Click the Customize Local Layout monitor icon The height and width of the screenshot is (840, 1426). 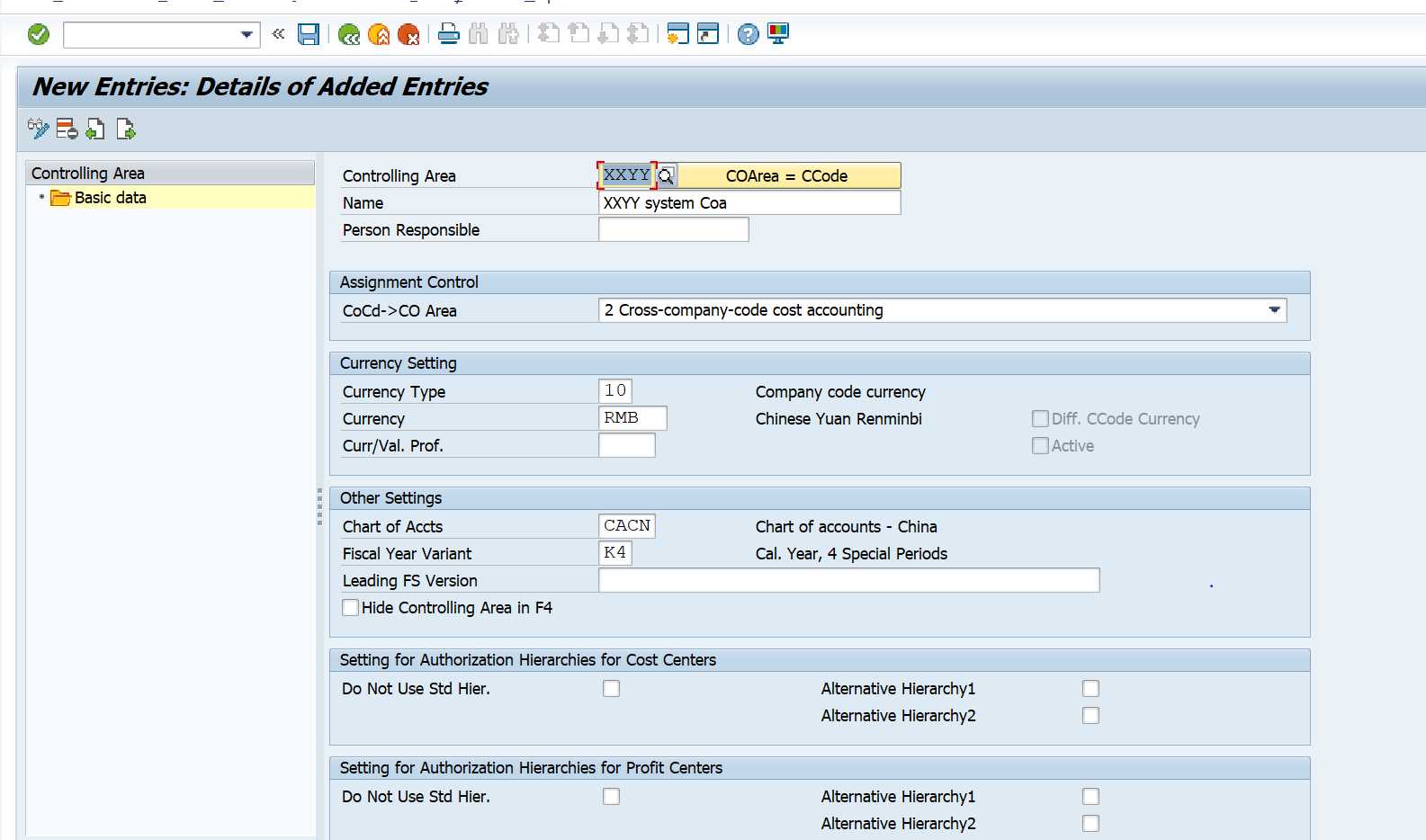pyautogui.click(x=778, y=34)
